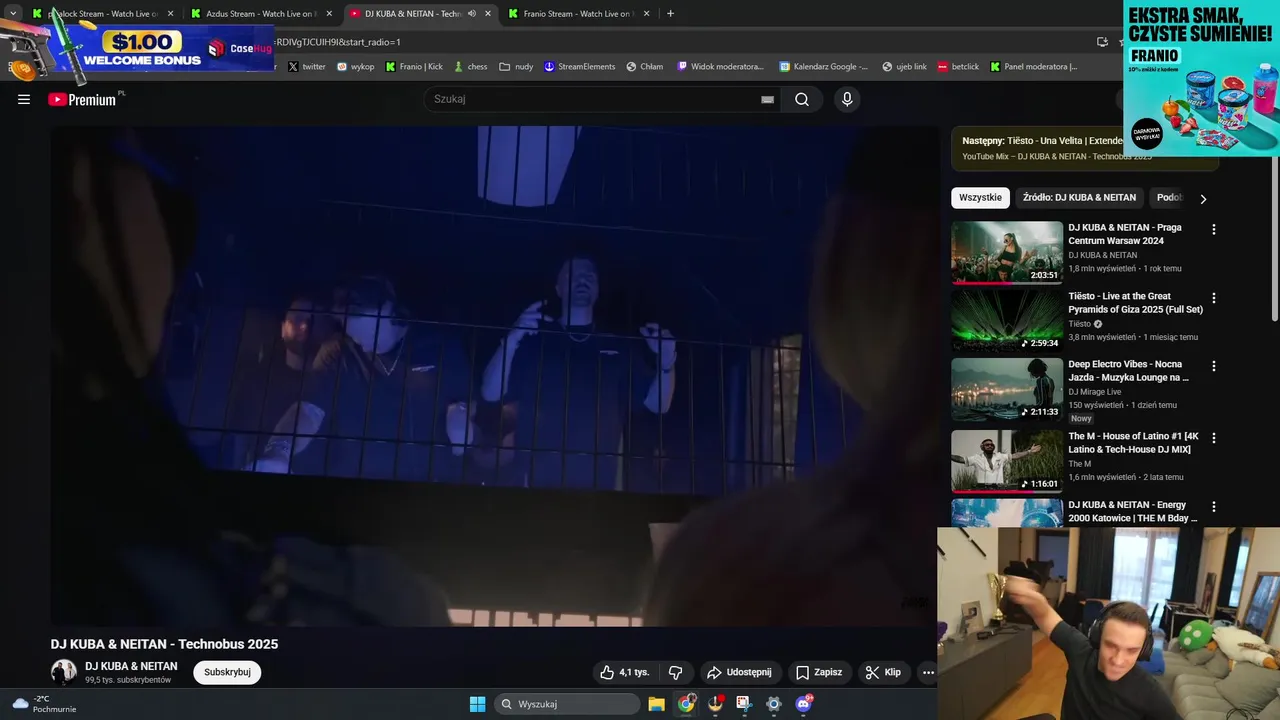The height and width of the screenshot is (720, 1280).
Task: Open Kalendarz Google bookmark
Action: coord(824,67)
